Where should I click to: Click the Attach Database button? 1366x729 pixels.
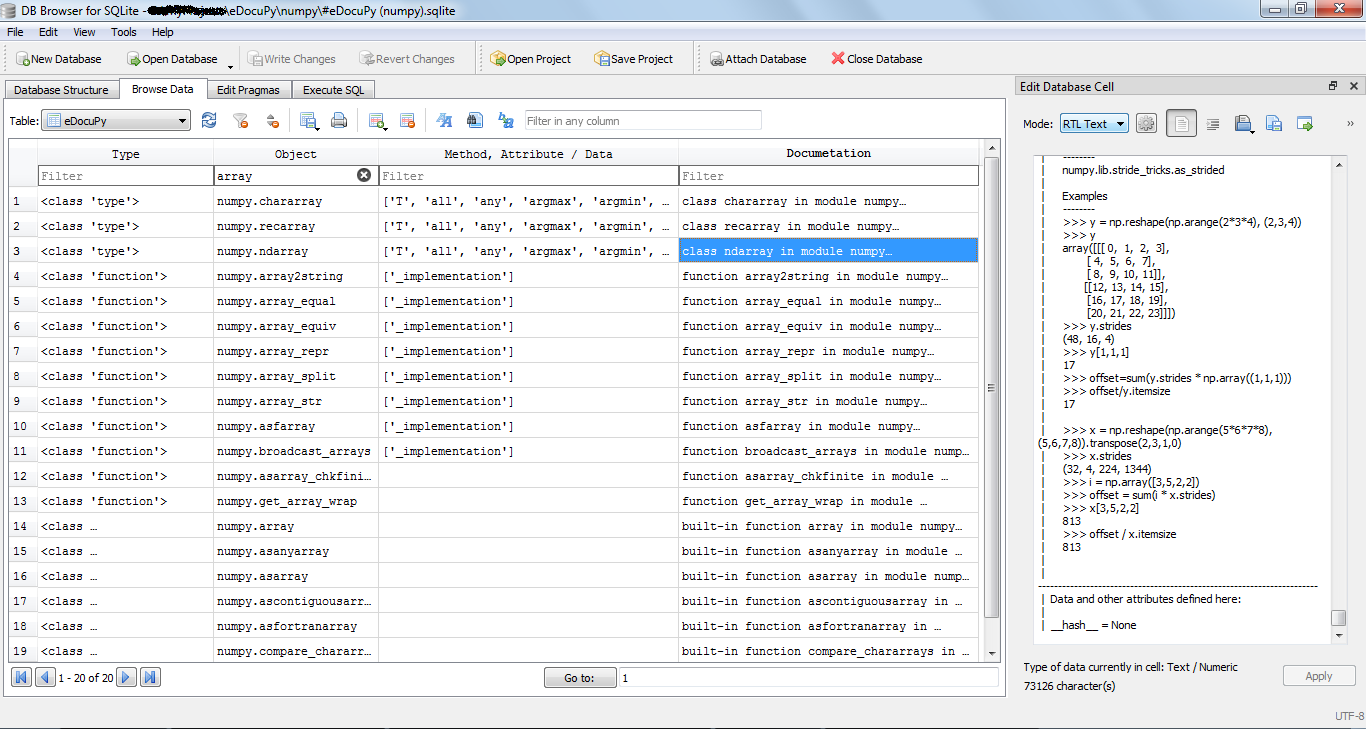tap(758, 58)
